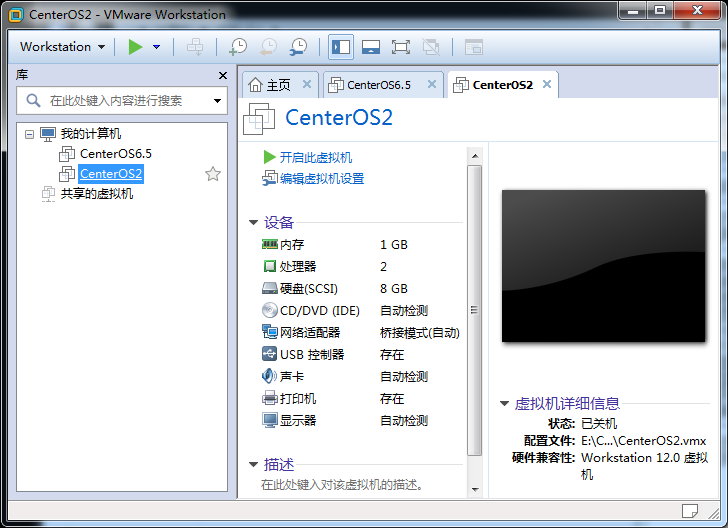Screen dimensions: 728x528
Task: Toggle the library sidebar view icon
Action: point(341,47)
